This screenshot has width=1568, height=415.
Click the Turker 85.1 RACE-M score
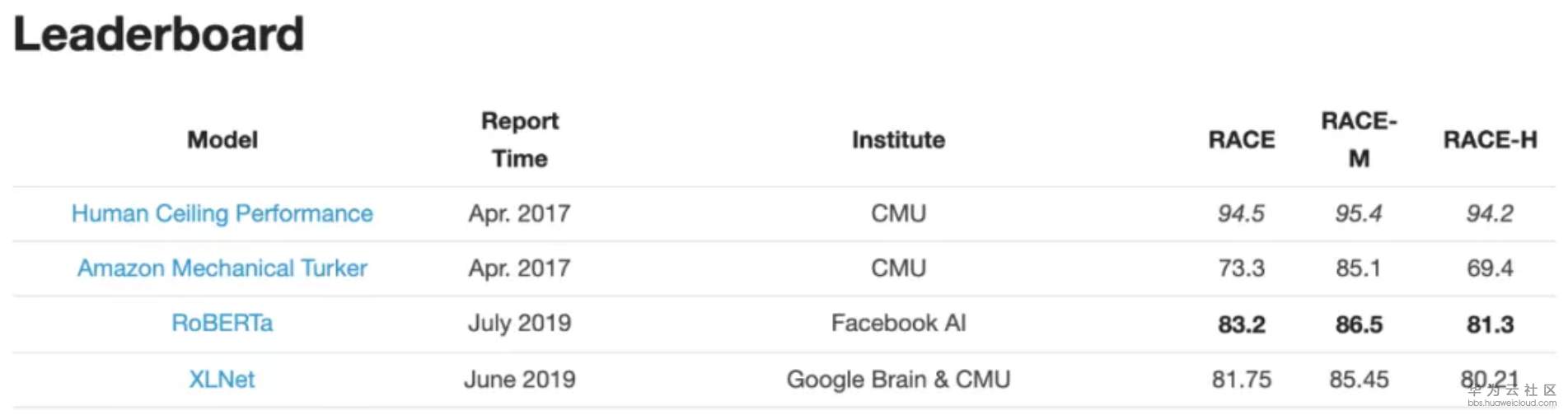(1359, 268)
